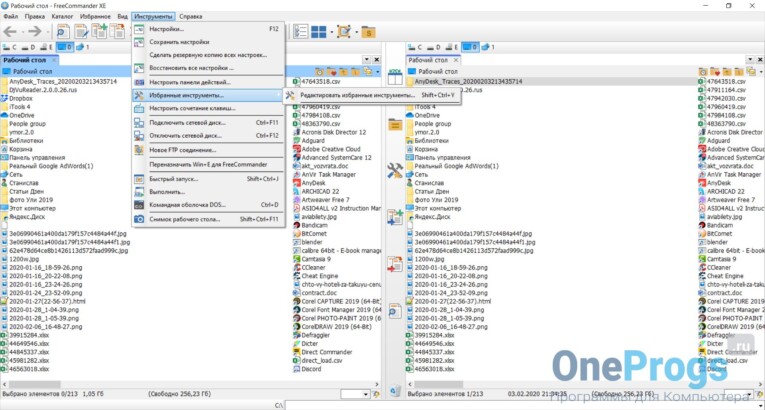
Task: Open Back history dropdown arrow
Action: pyautogui.click(x=21, y=33)
